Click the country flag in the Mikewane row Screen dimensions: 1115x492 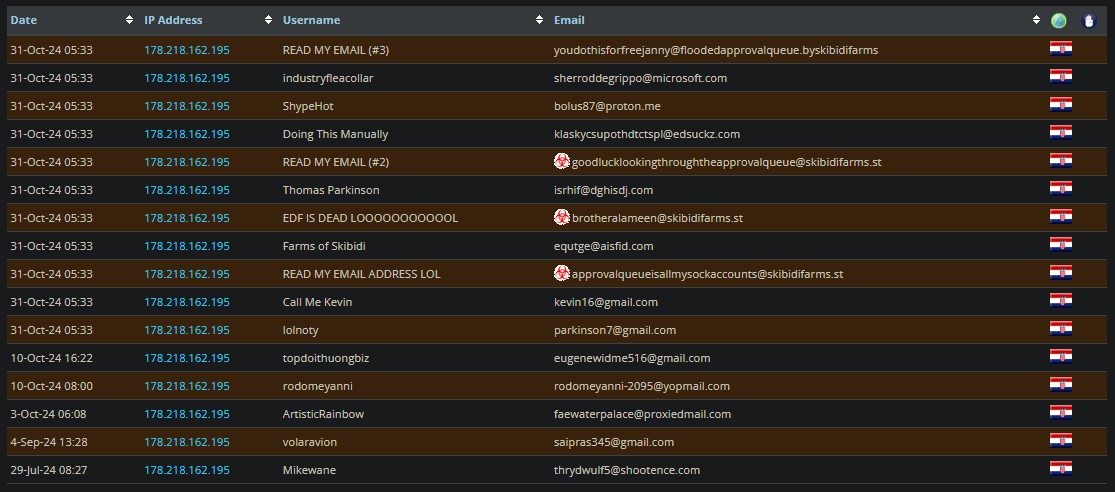tap(1060, 469)
